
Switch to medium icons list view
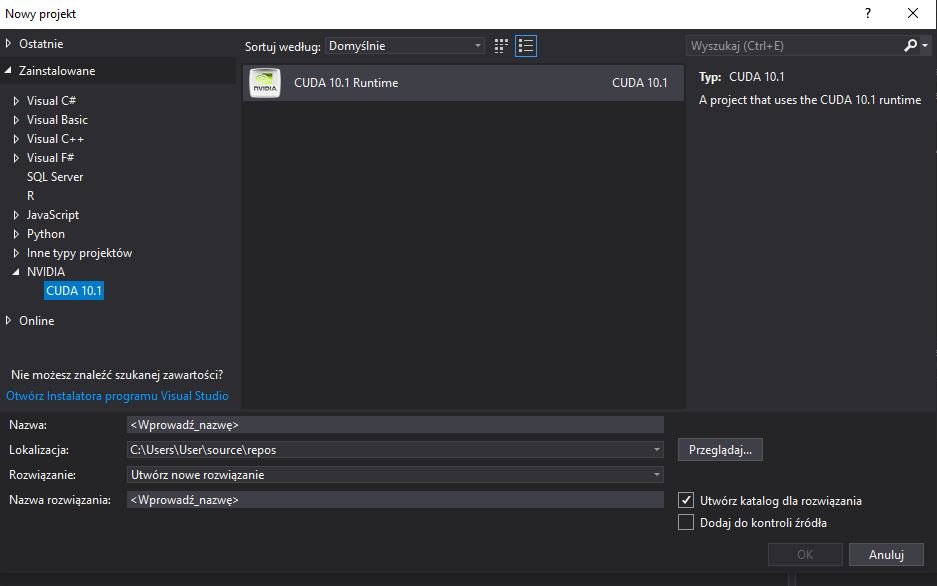click(526, 46)
